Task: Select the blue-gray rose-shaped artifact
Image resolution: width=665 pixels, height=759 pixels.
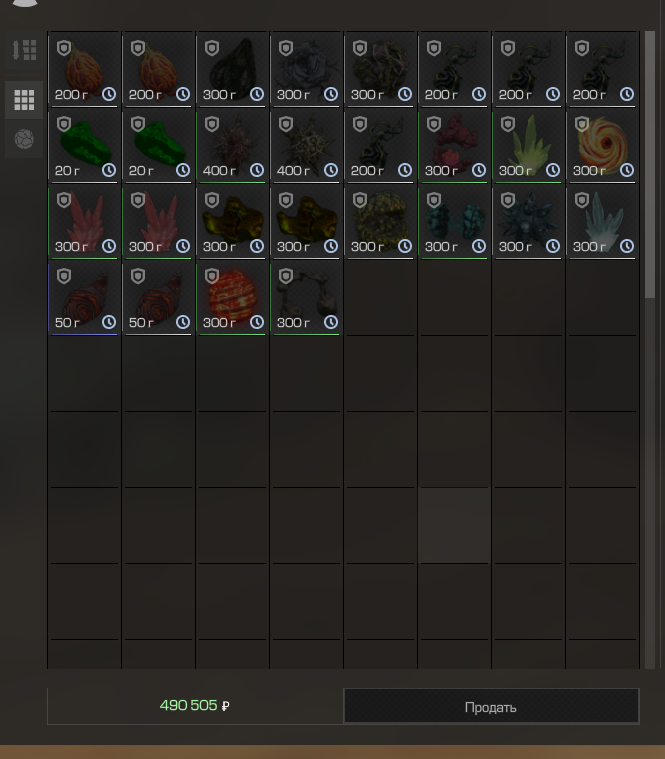Action: pyautogui.click(x=307, y=70)
